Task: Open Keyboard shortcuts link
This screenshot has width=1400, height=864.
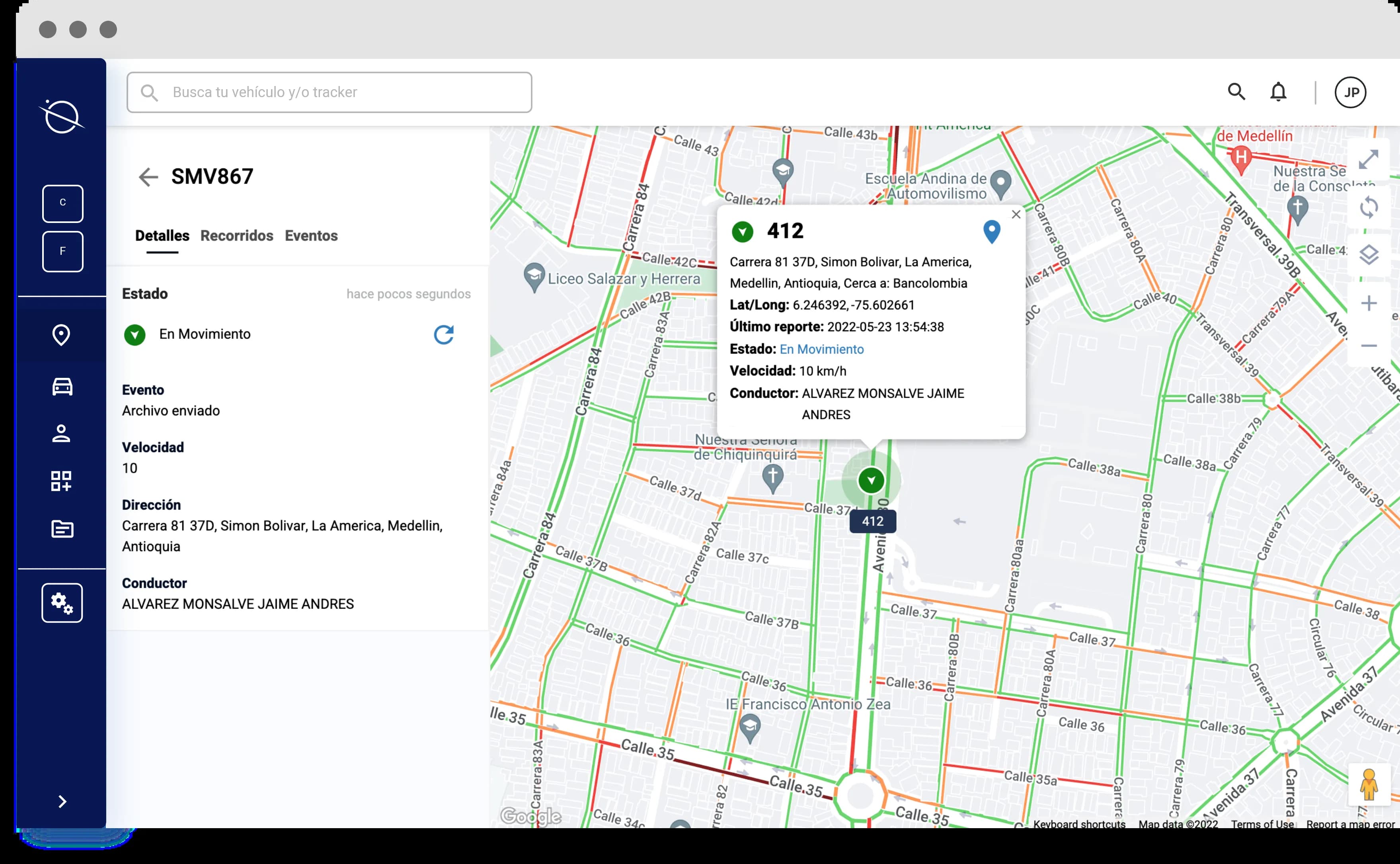Action: click(1079, 823)
